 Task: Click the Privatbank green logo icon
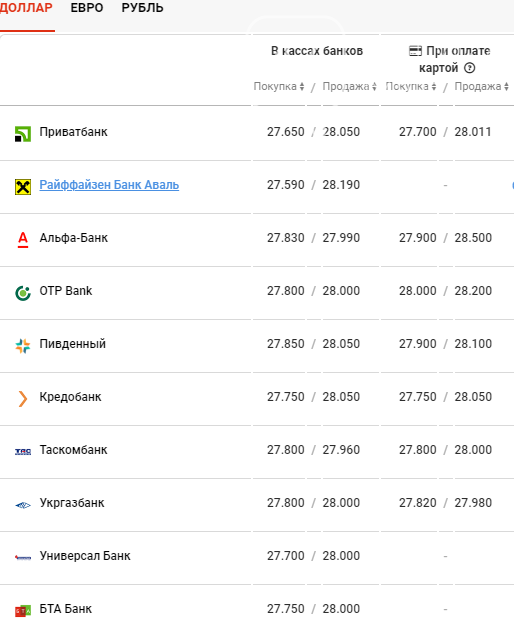tap(23, 134)
